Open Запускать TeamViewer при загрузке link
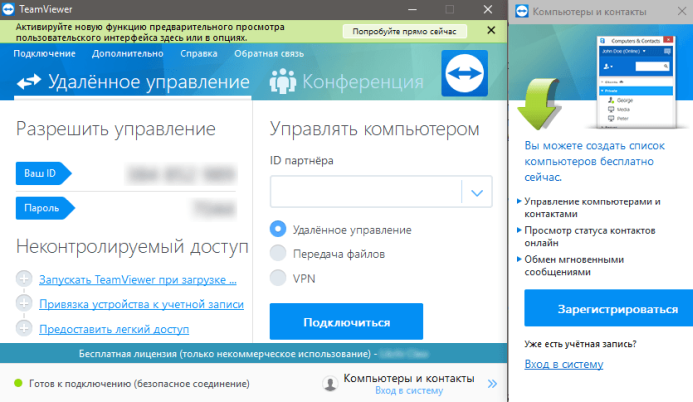 [x=137, y=280]
